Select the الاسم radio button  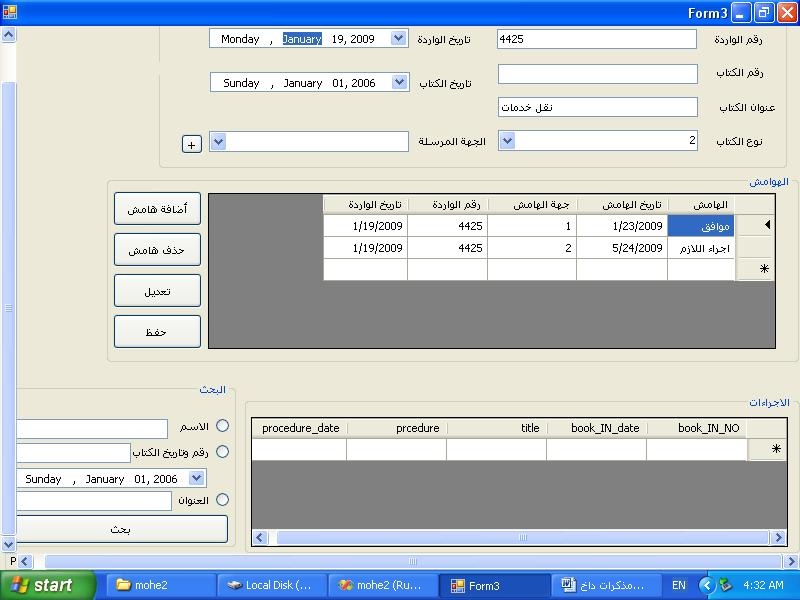(x=222, y=426)
